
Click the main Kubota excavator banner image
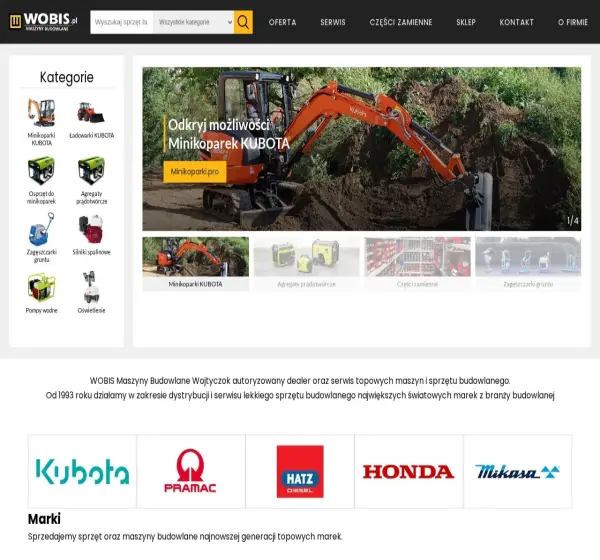[362, 149]
